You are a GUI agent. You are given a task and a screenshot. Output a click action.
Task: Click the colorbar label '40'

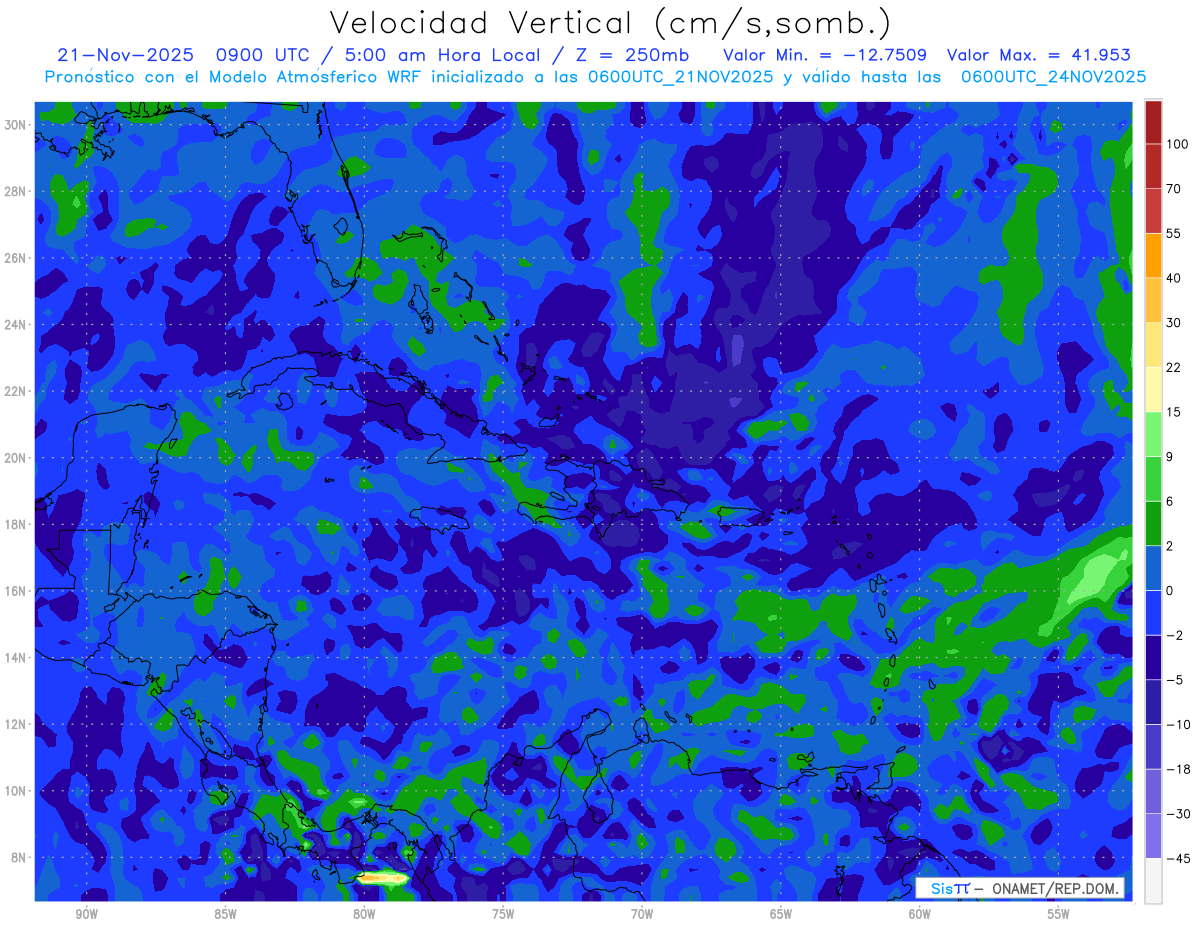coord(1173,278)
